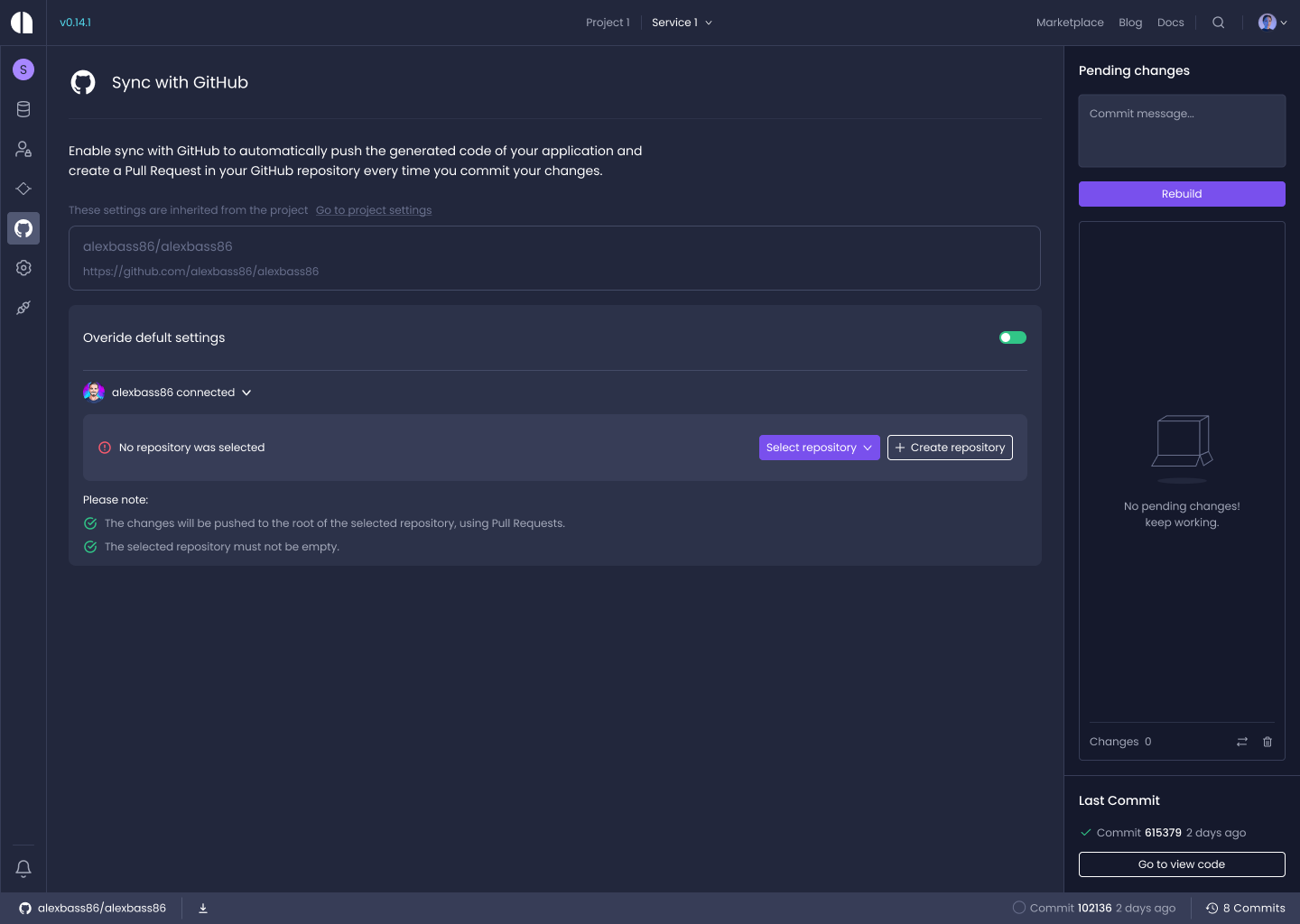This screenshot has height=924, width=1300.
Task: Toggle Override default settings switch
Action: pyautogui.click(x=1013, y=337)
